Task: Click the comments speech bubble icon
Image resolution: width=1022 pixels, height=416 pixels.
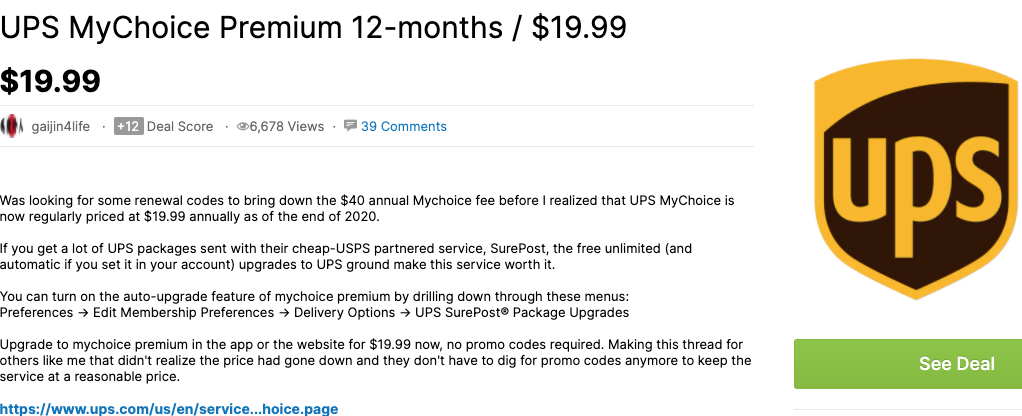Action: (x=350, y=126)
